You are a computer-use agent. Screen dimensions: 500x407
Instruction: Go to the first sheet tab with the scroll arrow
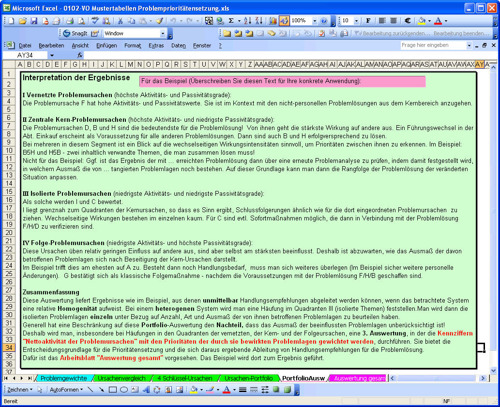pyautogui.click(x=6, y=378)
